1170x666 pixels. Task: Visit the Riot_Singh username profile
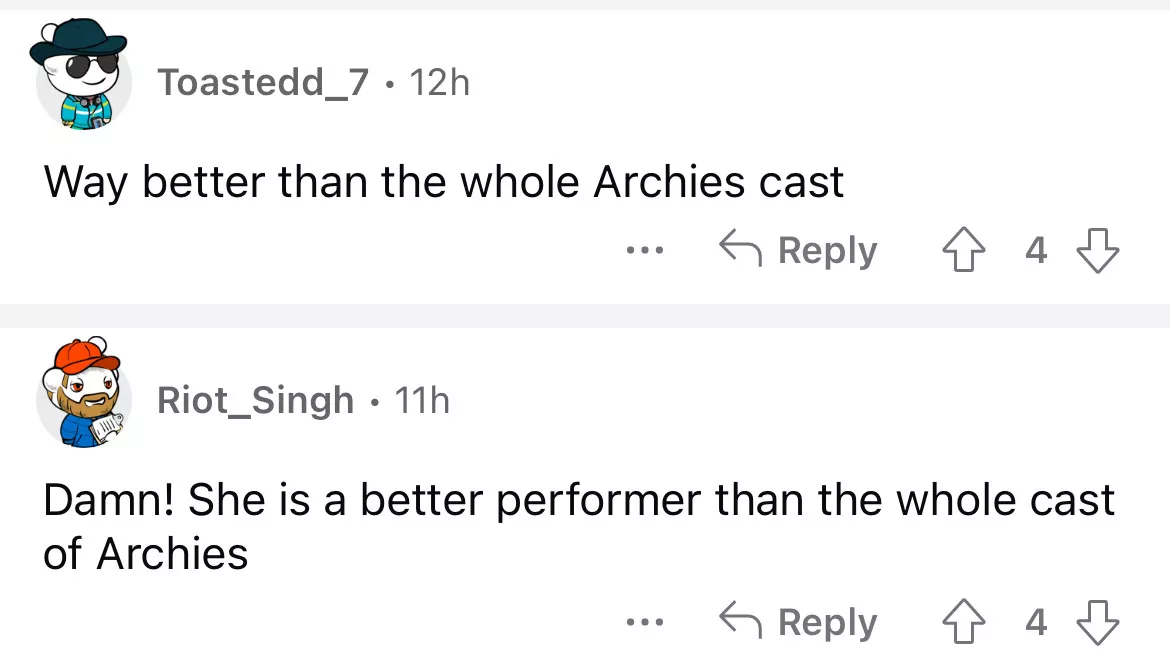(255, 400)
